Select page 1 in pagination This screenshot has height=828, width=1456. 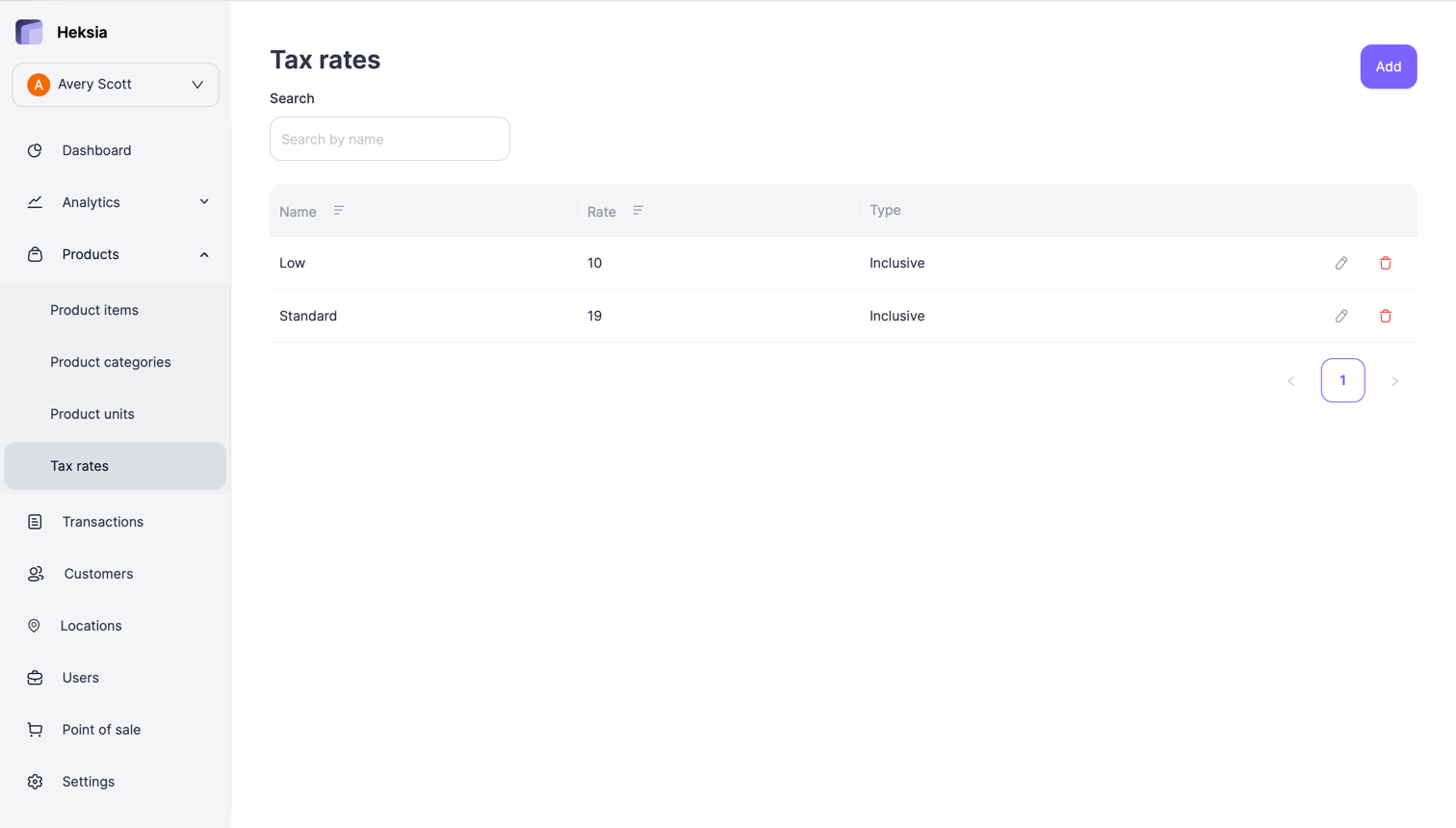click(x=1342, y=380)
